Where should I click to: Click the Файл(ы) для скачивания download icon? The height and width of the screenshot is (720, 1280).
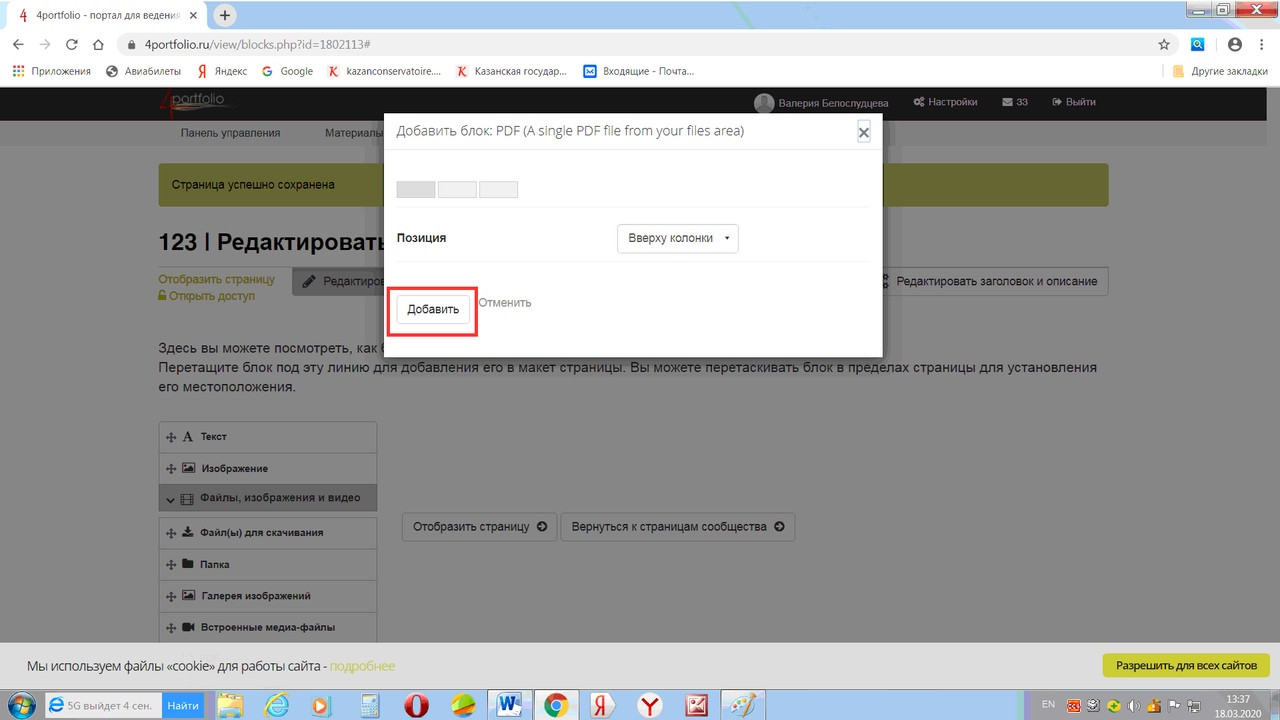(x=188, y=532)
